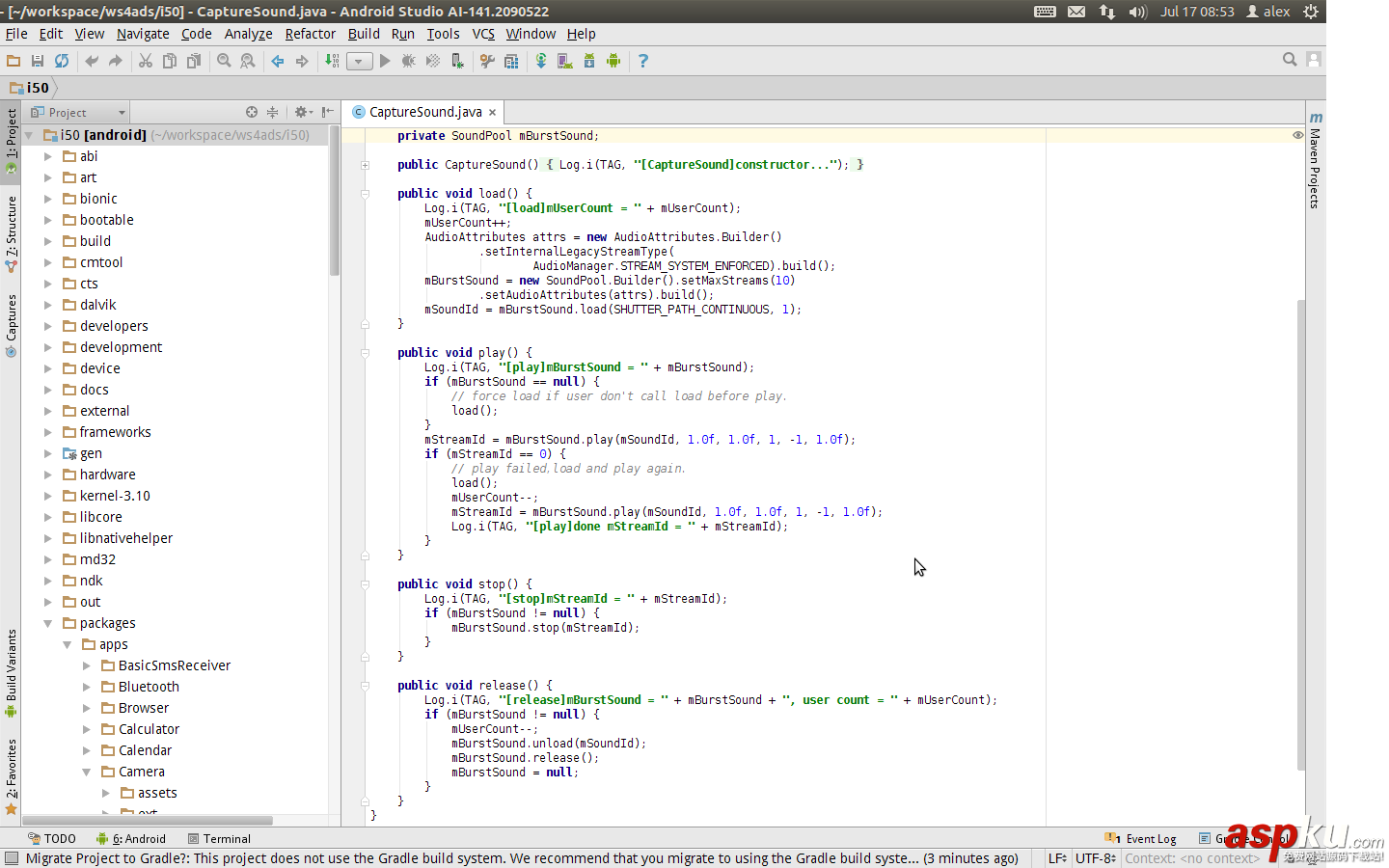Click the Synchronize refresh icon

point(62,61)
